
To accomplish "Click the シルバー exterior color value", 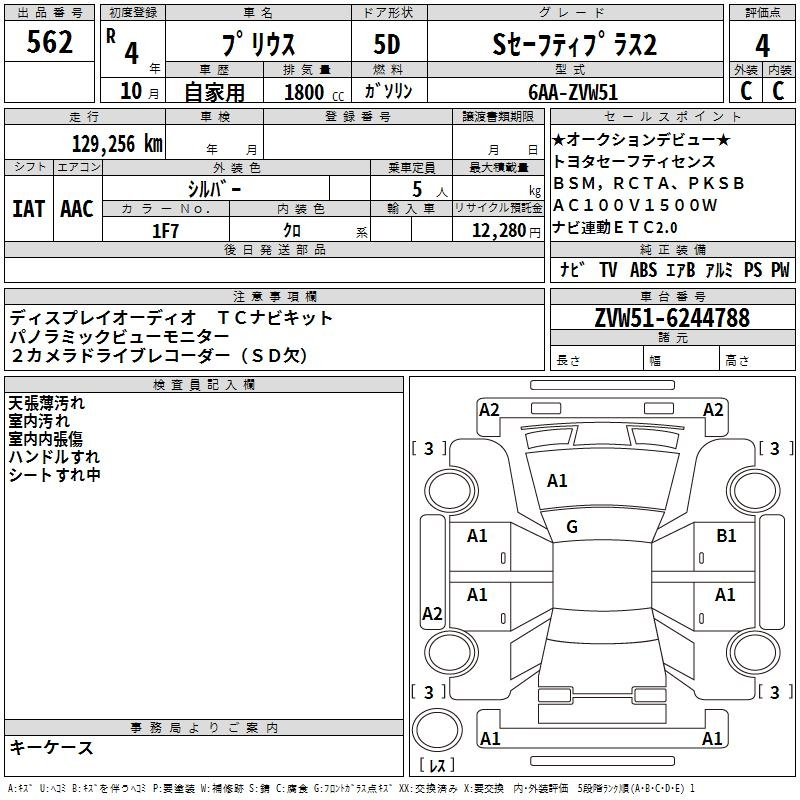I will pyautogui.click(x=214, y=189).
